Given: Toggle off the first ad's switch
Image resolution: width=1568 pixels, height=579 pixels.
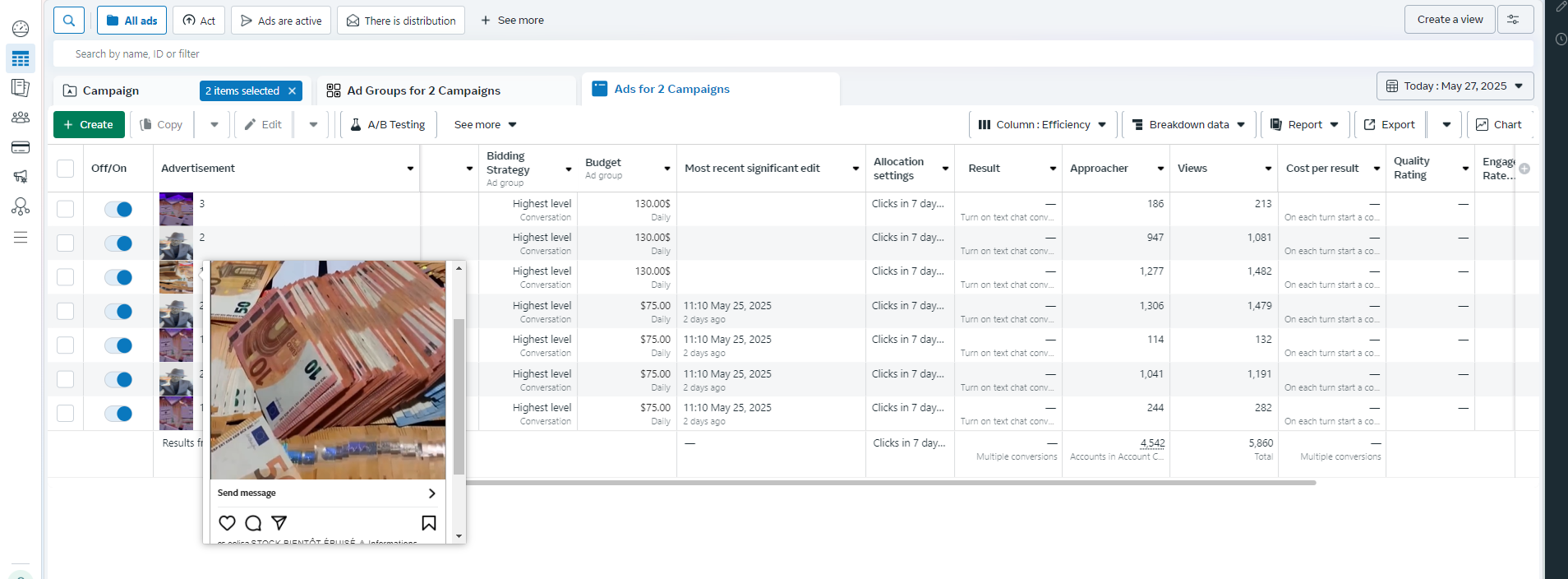Looking at the screenshot, I should (x=118, y=209).
